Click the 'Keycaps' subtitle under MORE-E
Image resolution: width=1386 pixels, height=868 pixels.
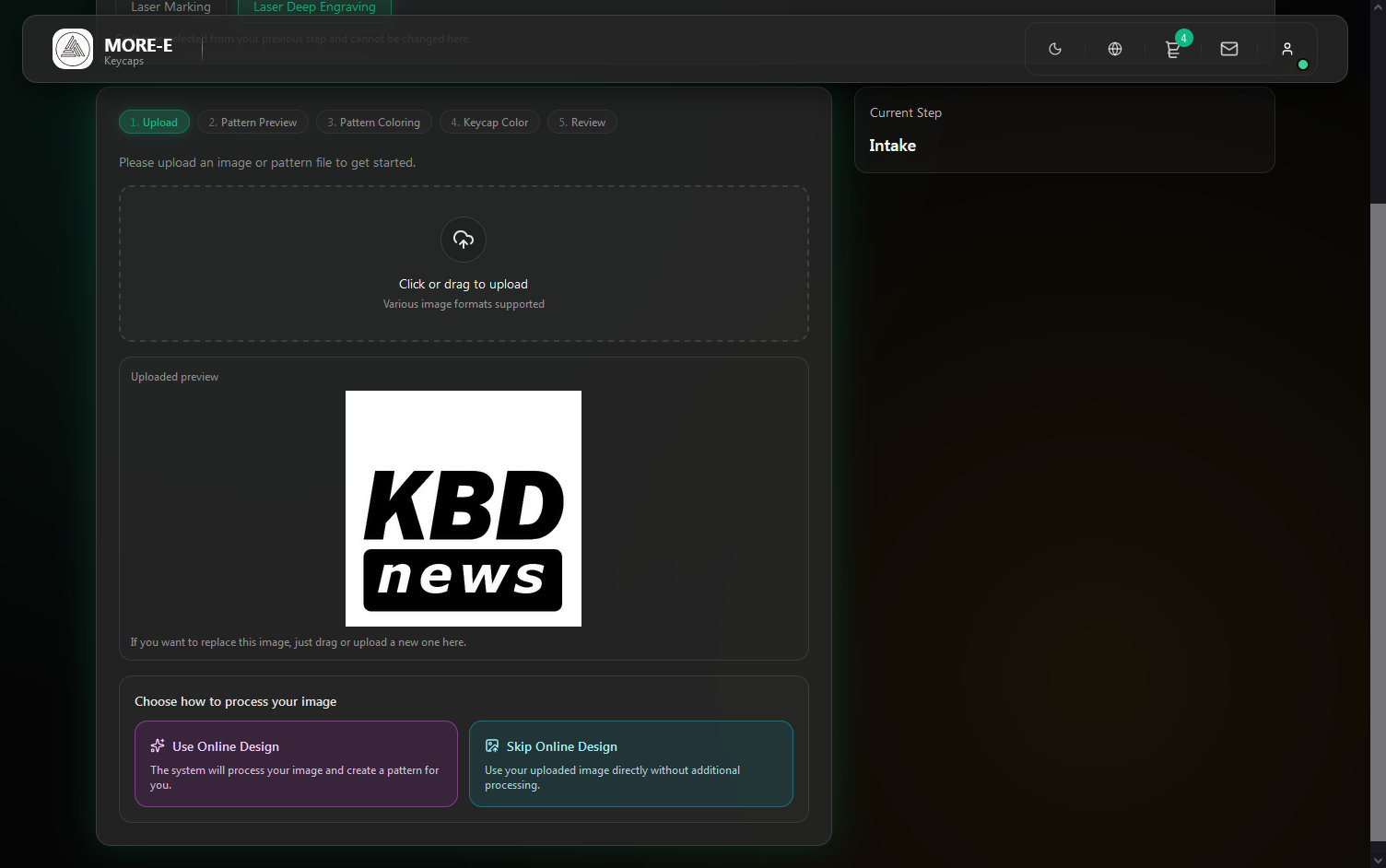tap(123, 62)
